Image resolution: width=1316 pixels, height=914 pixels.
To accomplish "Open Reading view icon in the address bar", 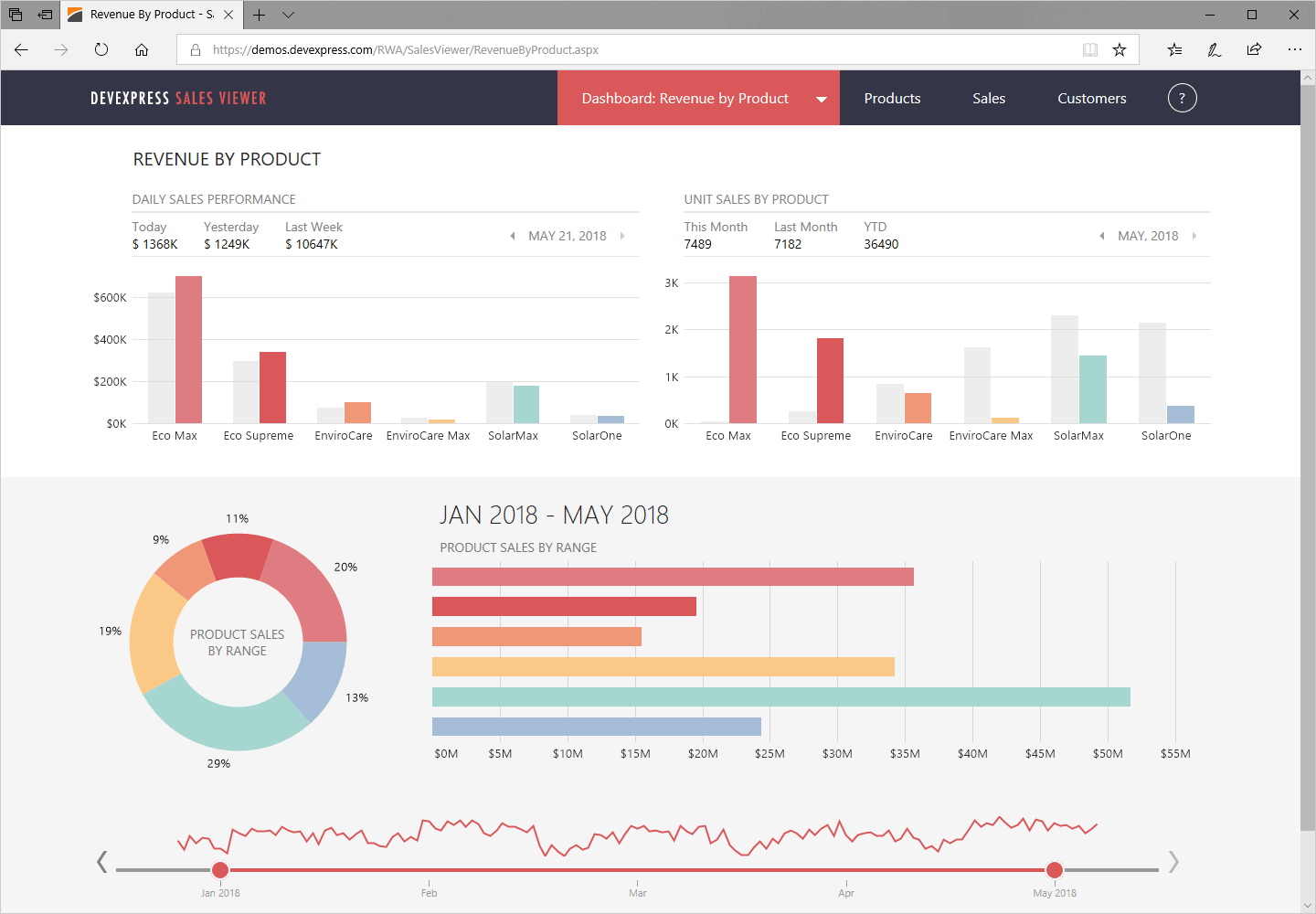I will coord(1090,49).
